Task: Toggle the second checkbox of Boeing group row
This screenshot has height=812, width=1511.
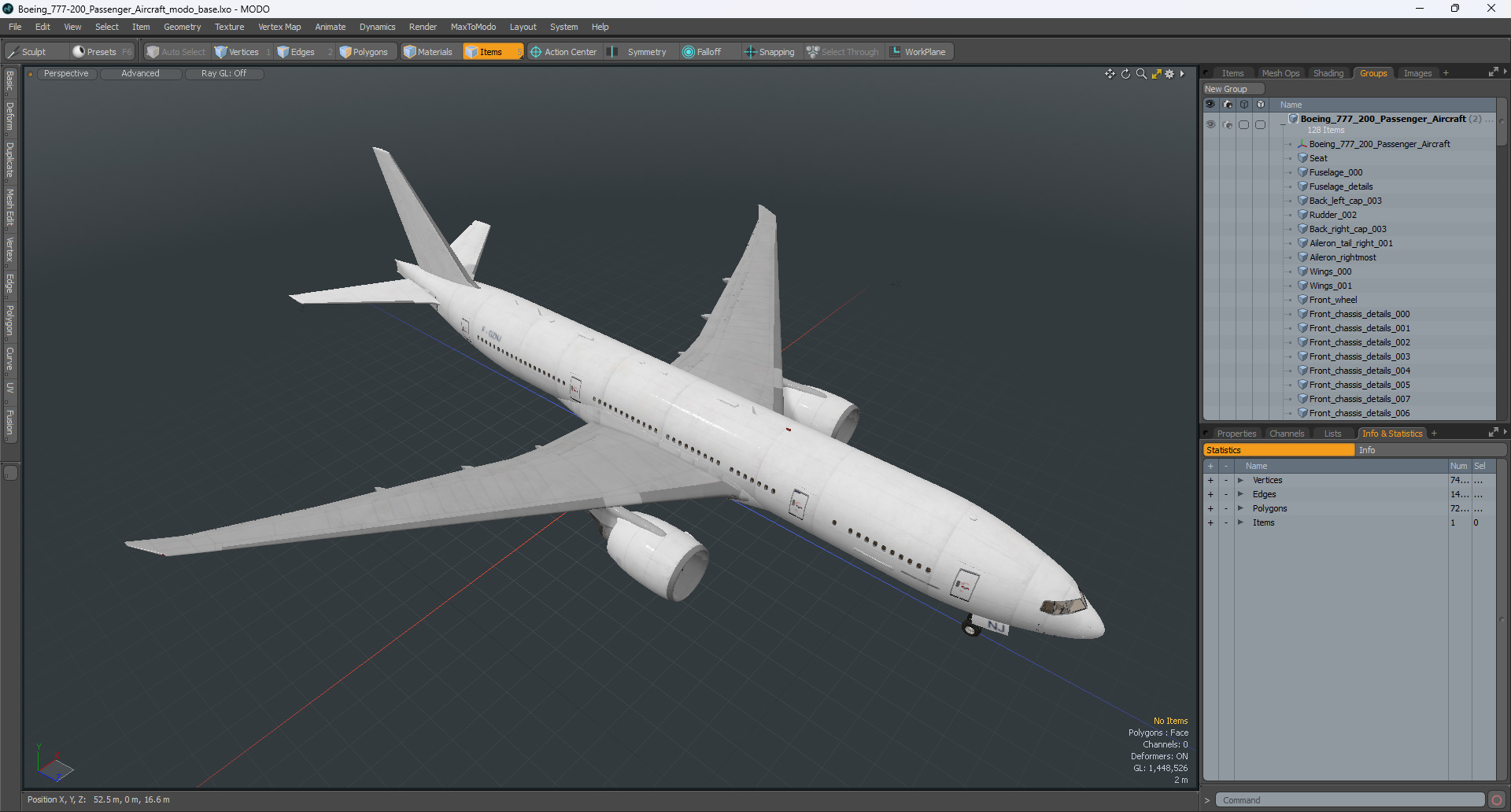Action: [x=1261, y=124]
